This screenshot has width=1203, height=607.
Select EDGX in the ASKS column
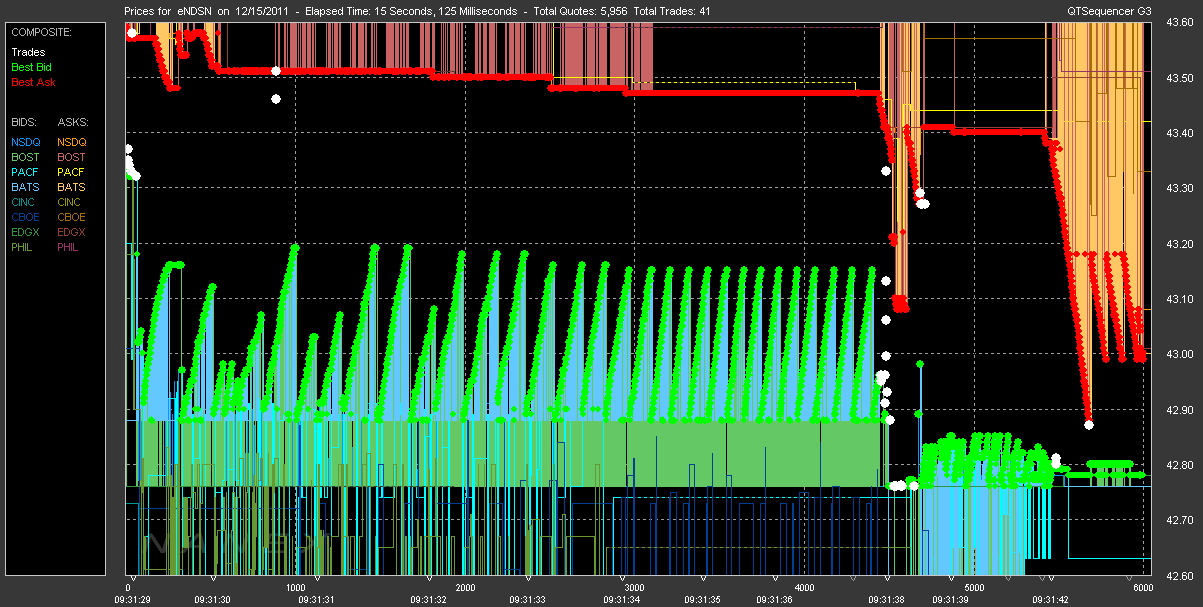[72, 232]
